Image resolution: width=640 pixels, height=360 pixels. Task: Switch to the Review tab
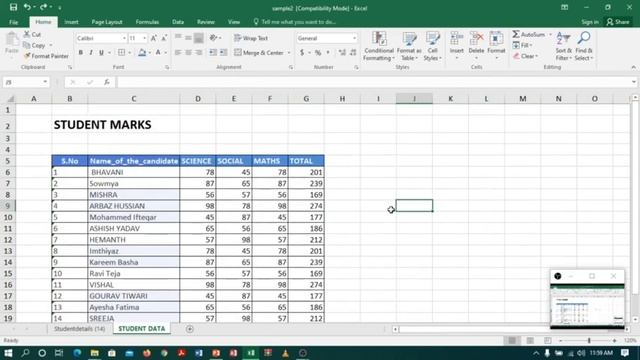click(x=206, y=22)
